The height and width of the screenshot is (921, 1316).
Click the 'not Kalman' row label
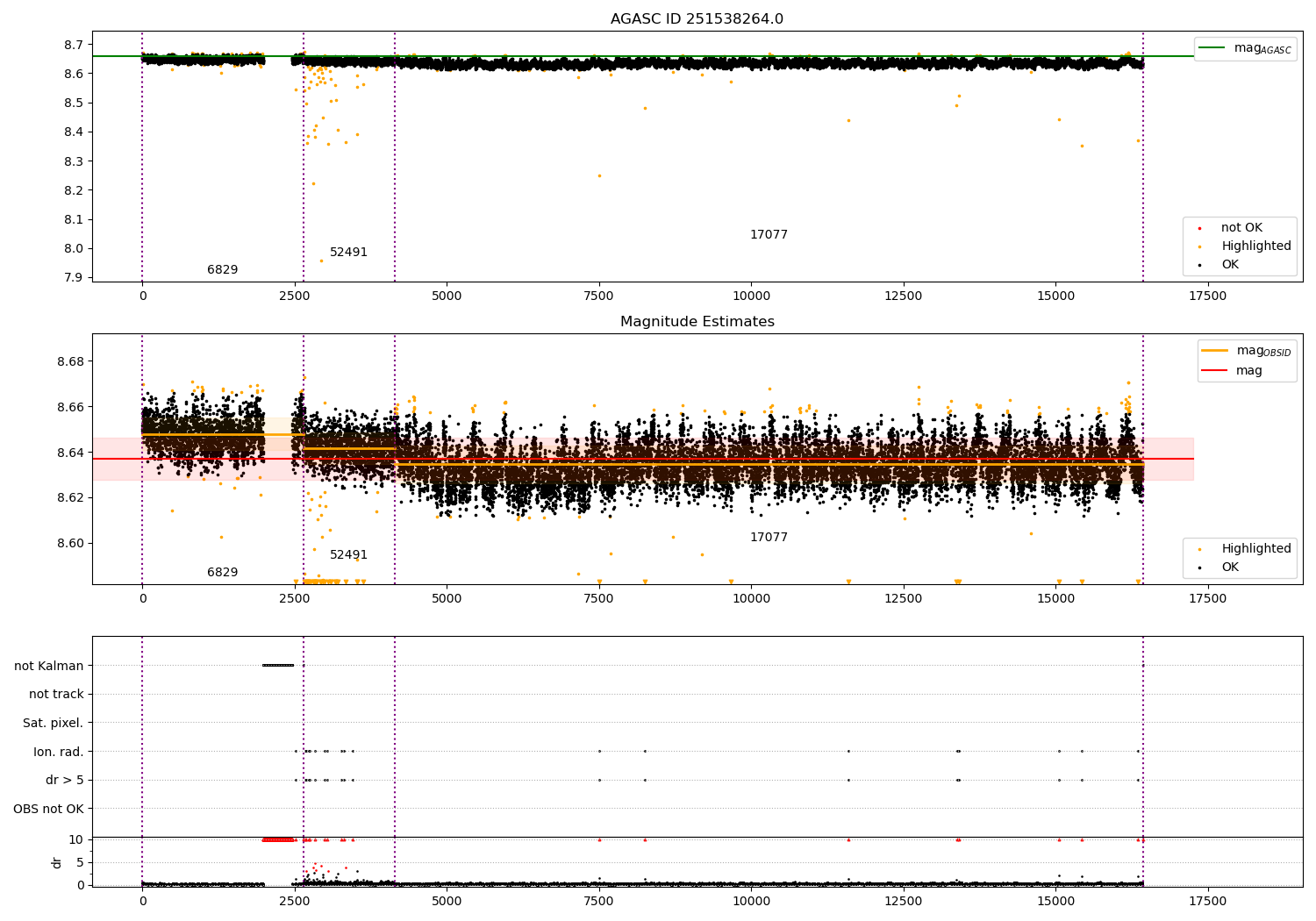[x=48, y=666]
